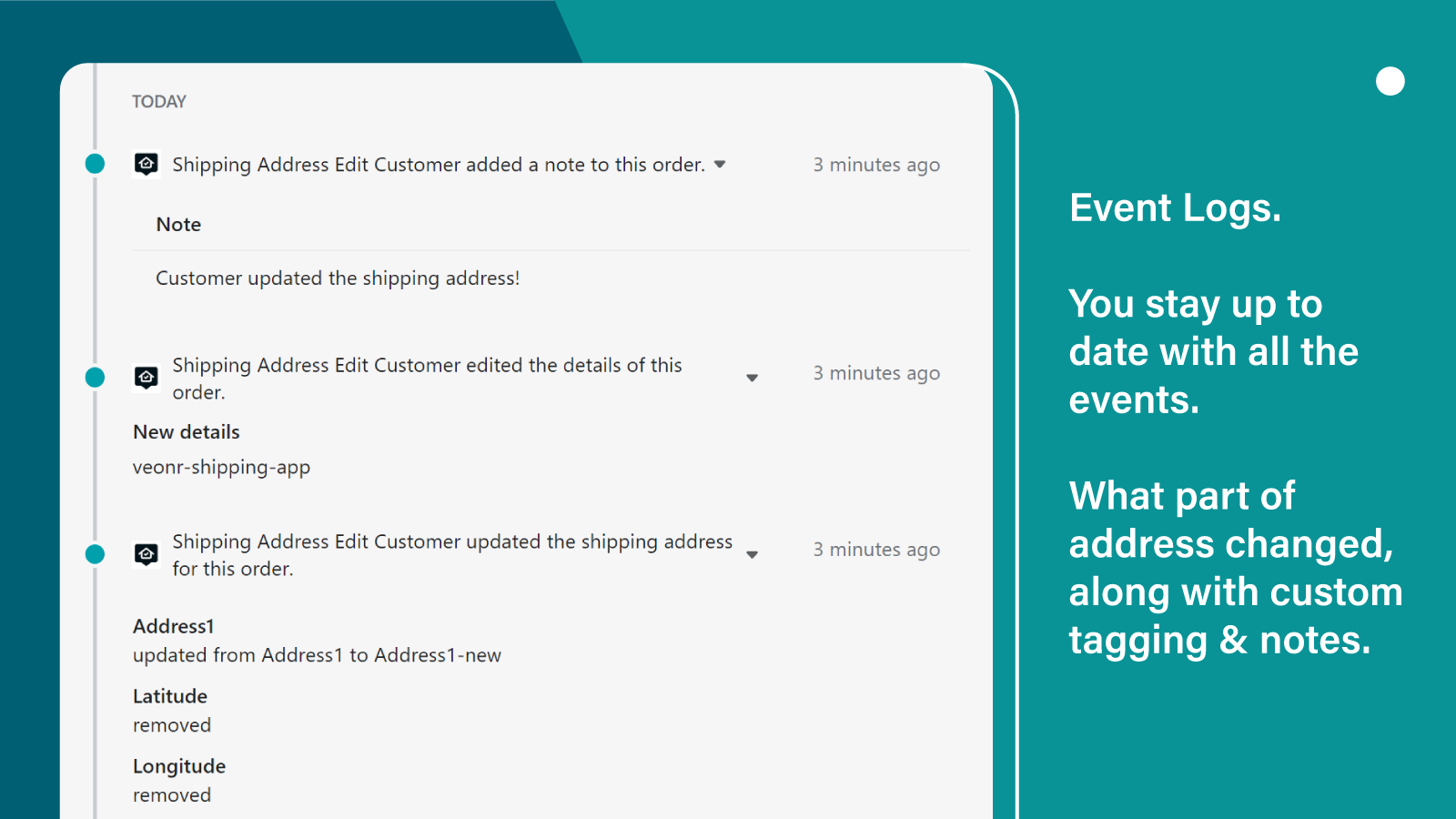This screenshot has height=819, width=1456.
Task: Click the app icon beside the added-note event
Action: [x=147, y=164]
